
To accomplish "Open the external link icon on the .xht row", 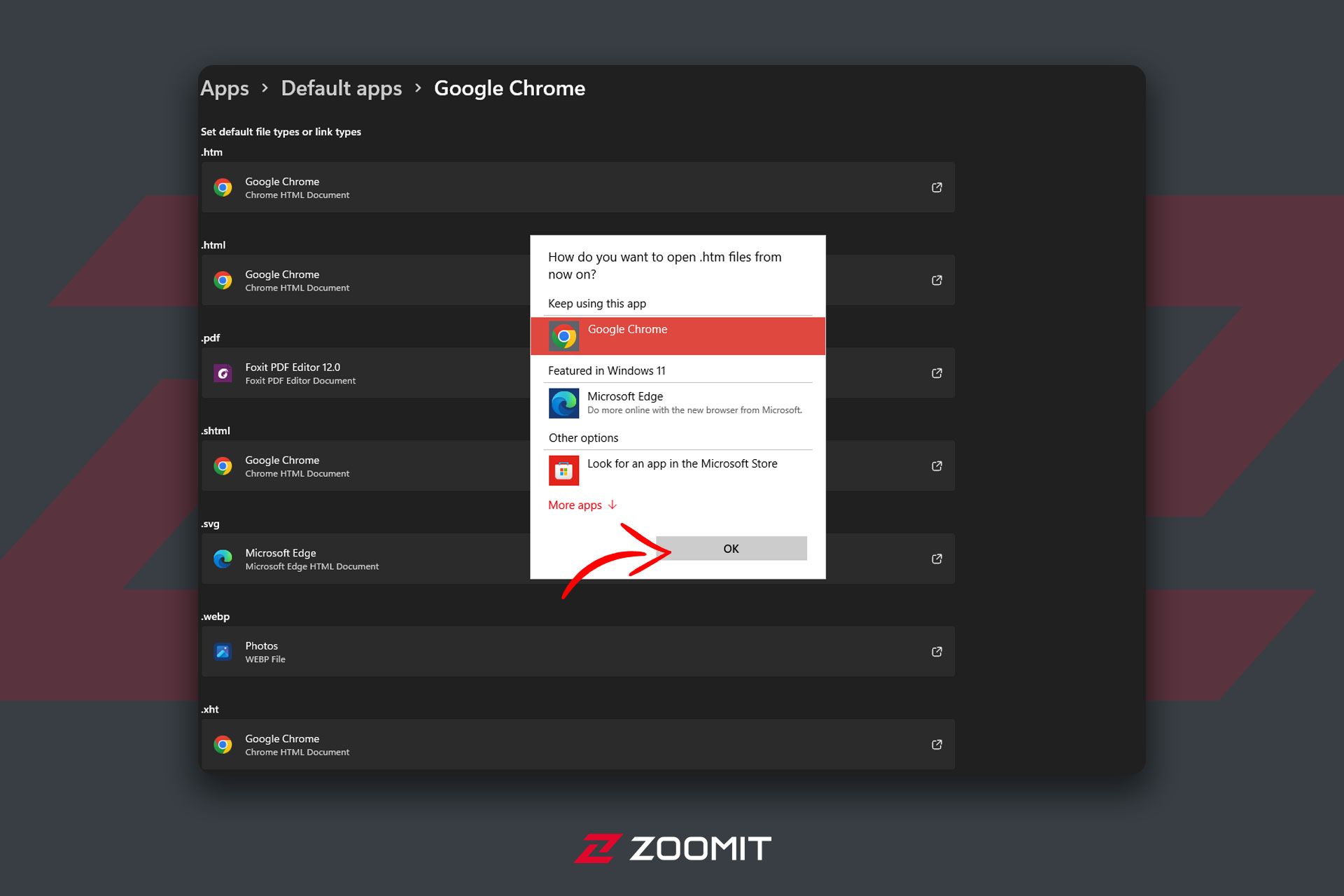I will point(937,745).
